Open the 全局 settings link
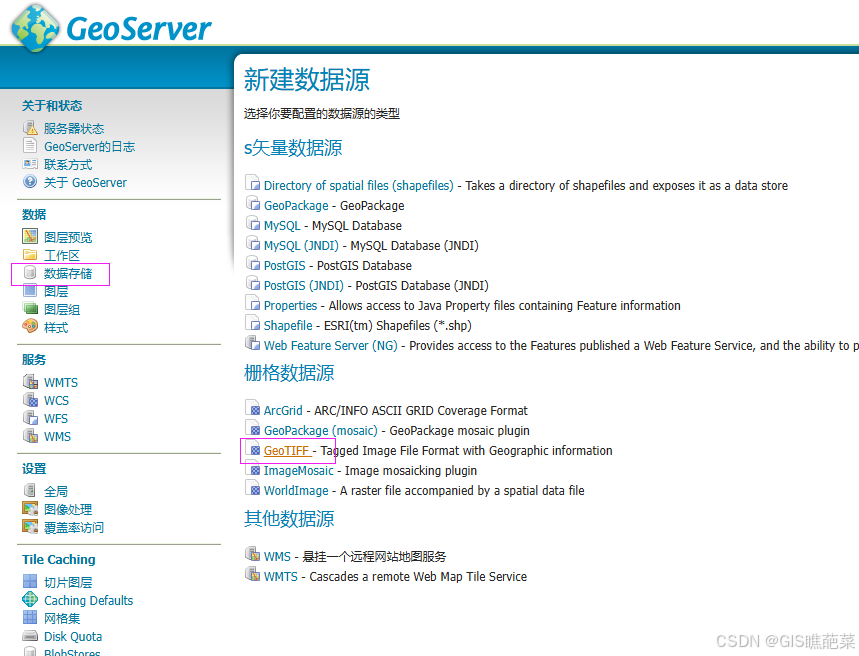This screenshot has width=859, height=656. pyautogui.click(x=56, y=492)
